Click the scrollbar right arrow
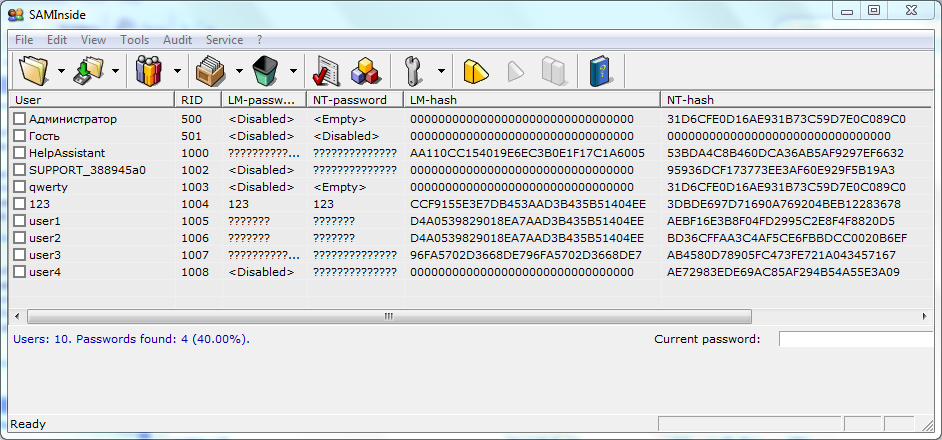This screenshot has height=440, width=942. click(x=925, y=316)
